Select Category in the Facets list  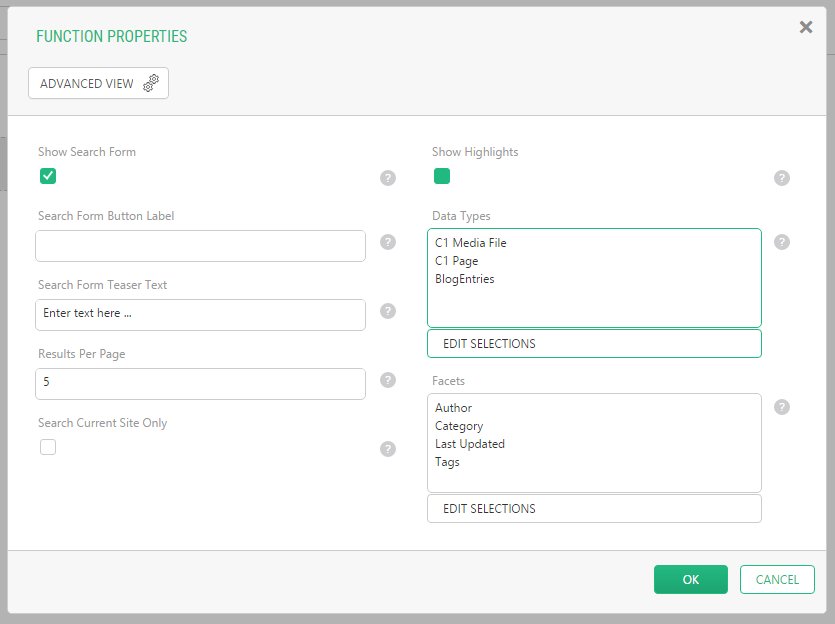tap(459, 426)
